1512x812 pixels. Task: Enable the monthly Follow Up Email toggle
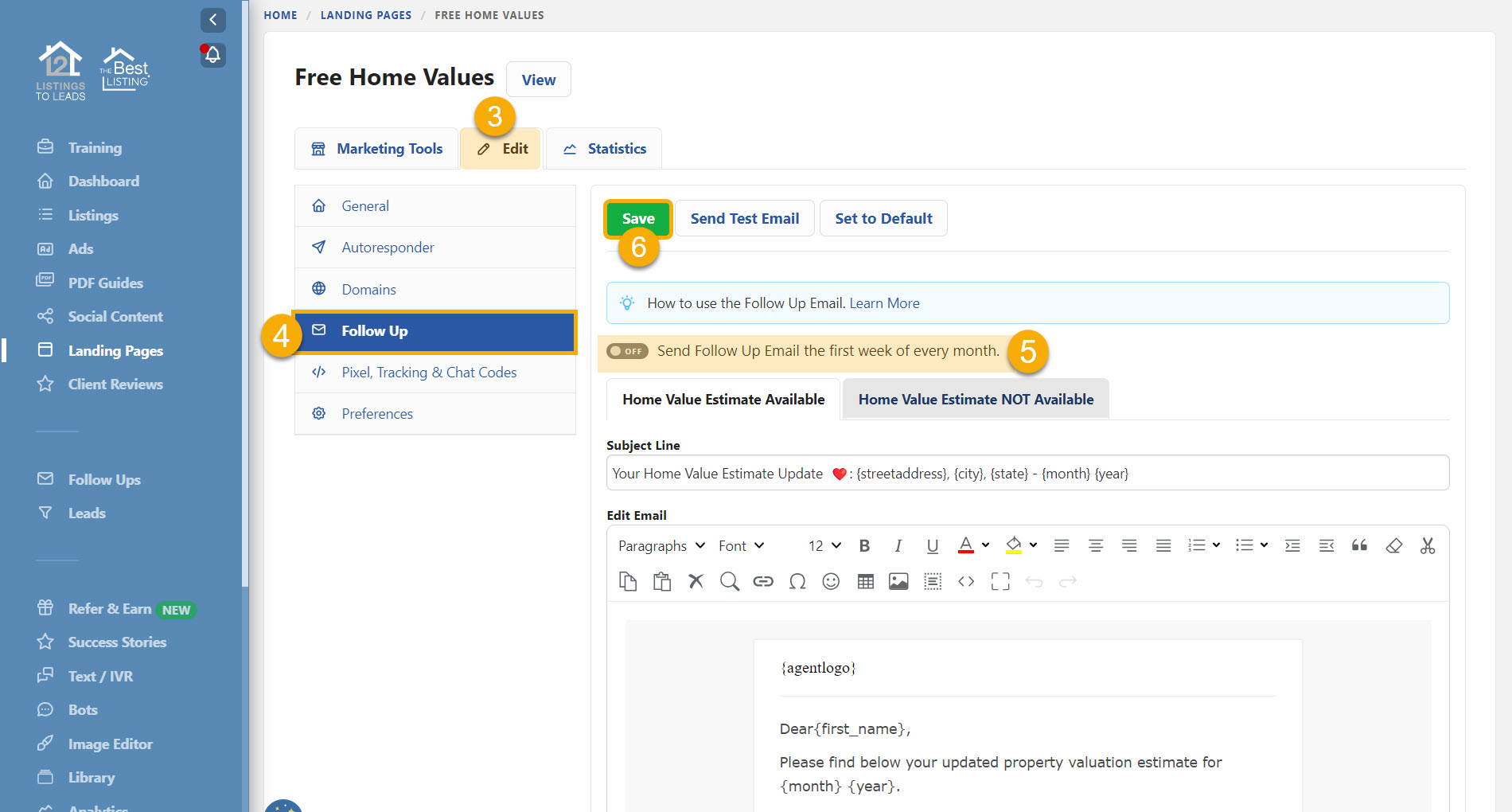click(x=627, y=351)
